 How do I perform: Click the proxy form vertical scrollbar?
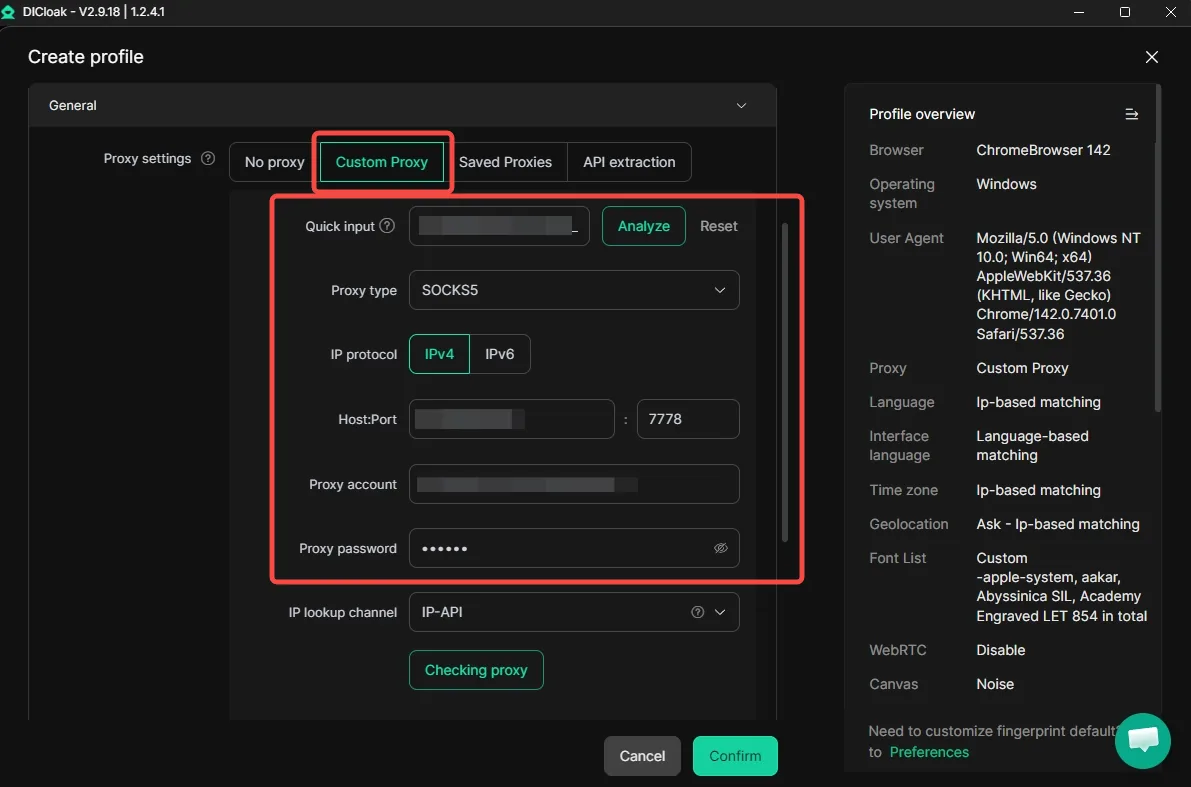tap(785, 382)
